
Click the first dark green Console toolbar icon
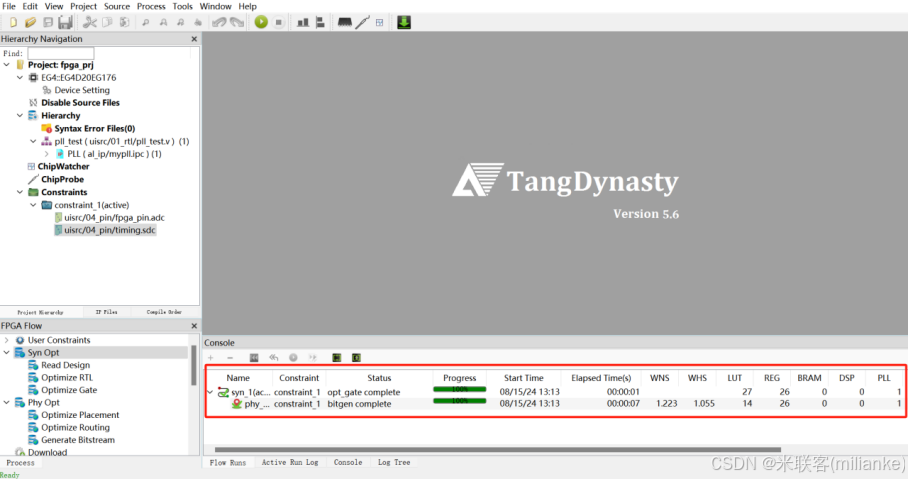coord(336,358)
